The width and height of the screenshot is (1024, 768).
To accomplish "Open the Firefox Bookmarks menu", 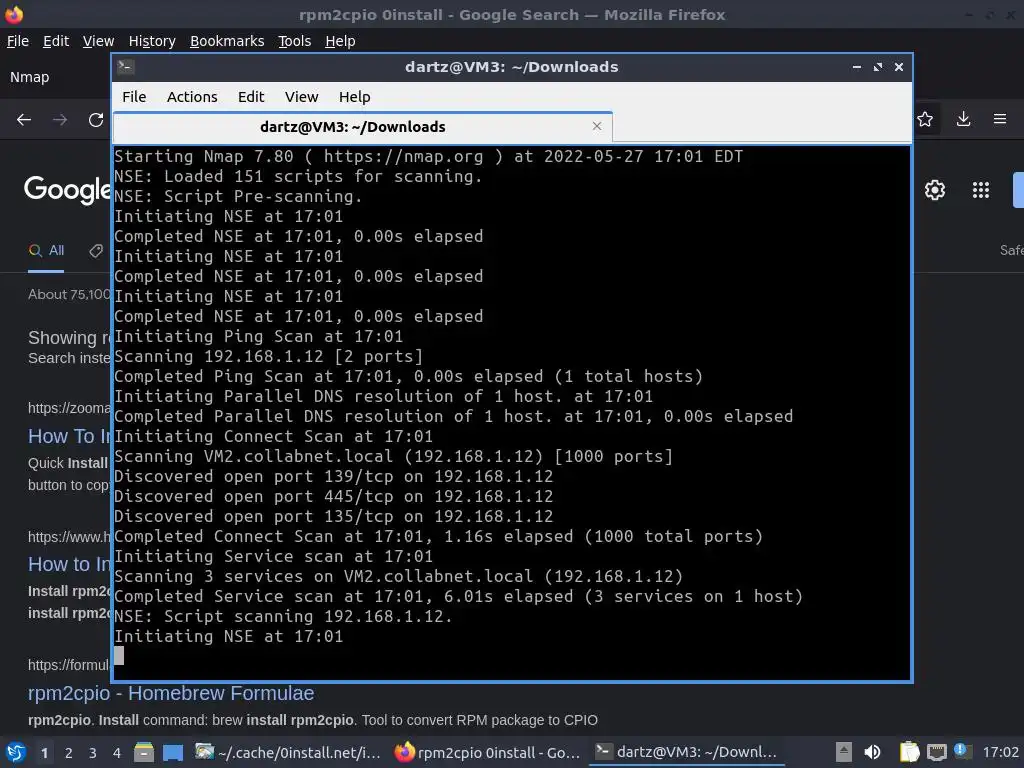I will click(227, 41).
